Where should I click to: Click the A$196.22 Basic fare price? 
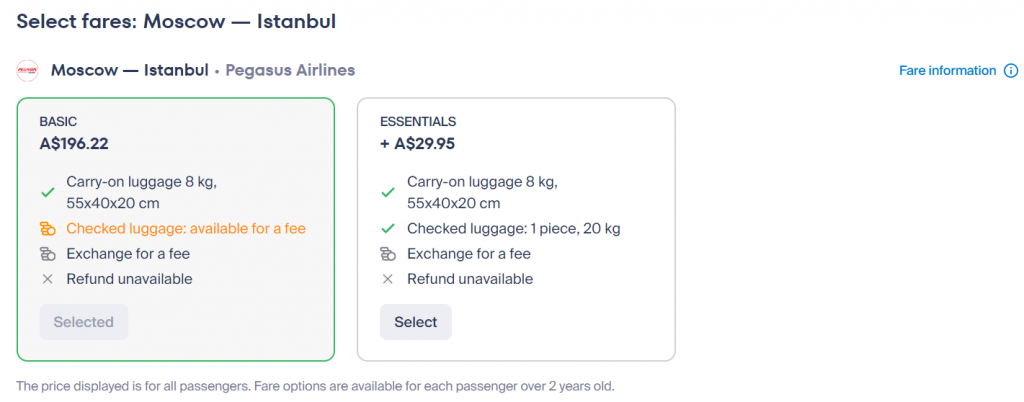(x=74, y=144)
